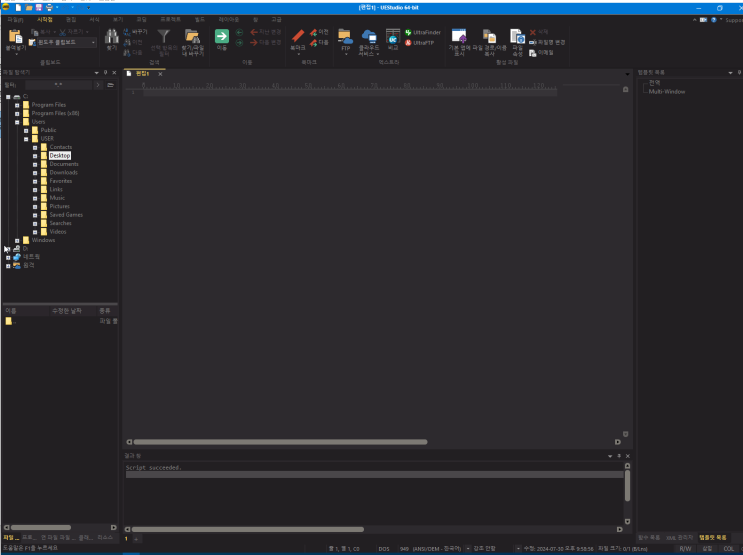Click New File icon in title bar
Screen dimensions: 743x555
[x=18, y=8]
